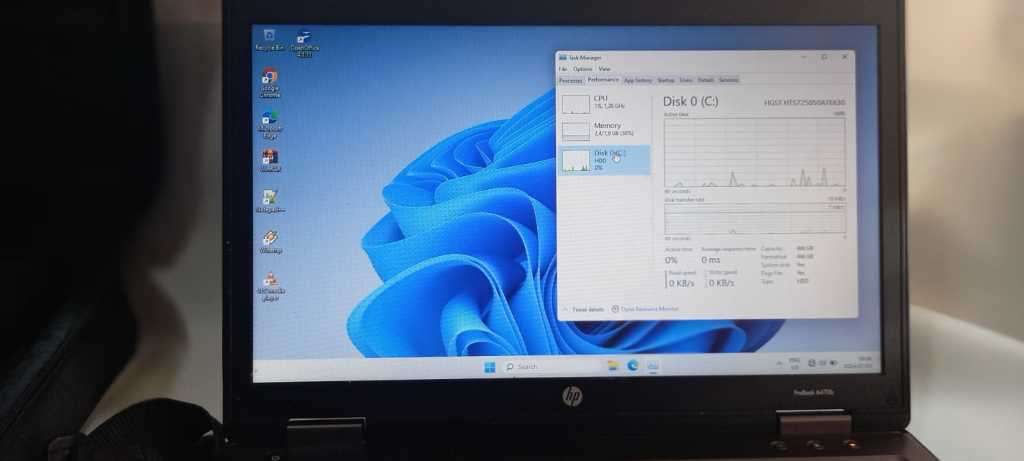The width and height of the screenshot is (1024, 461).
Task: Select the Disk 0 (C:) performance item
Action: click(x=605, y=160)
